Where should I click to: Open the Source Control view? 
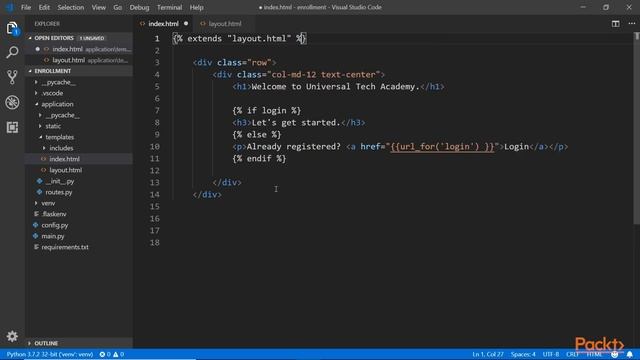[x=12, y=77]
